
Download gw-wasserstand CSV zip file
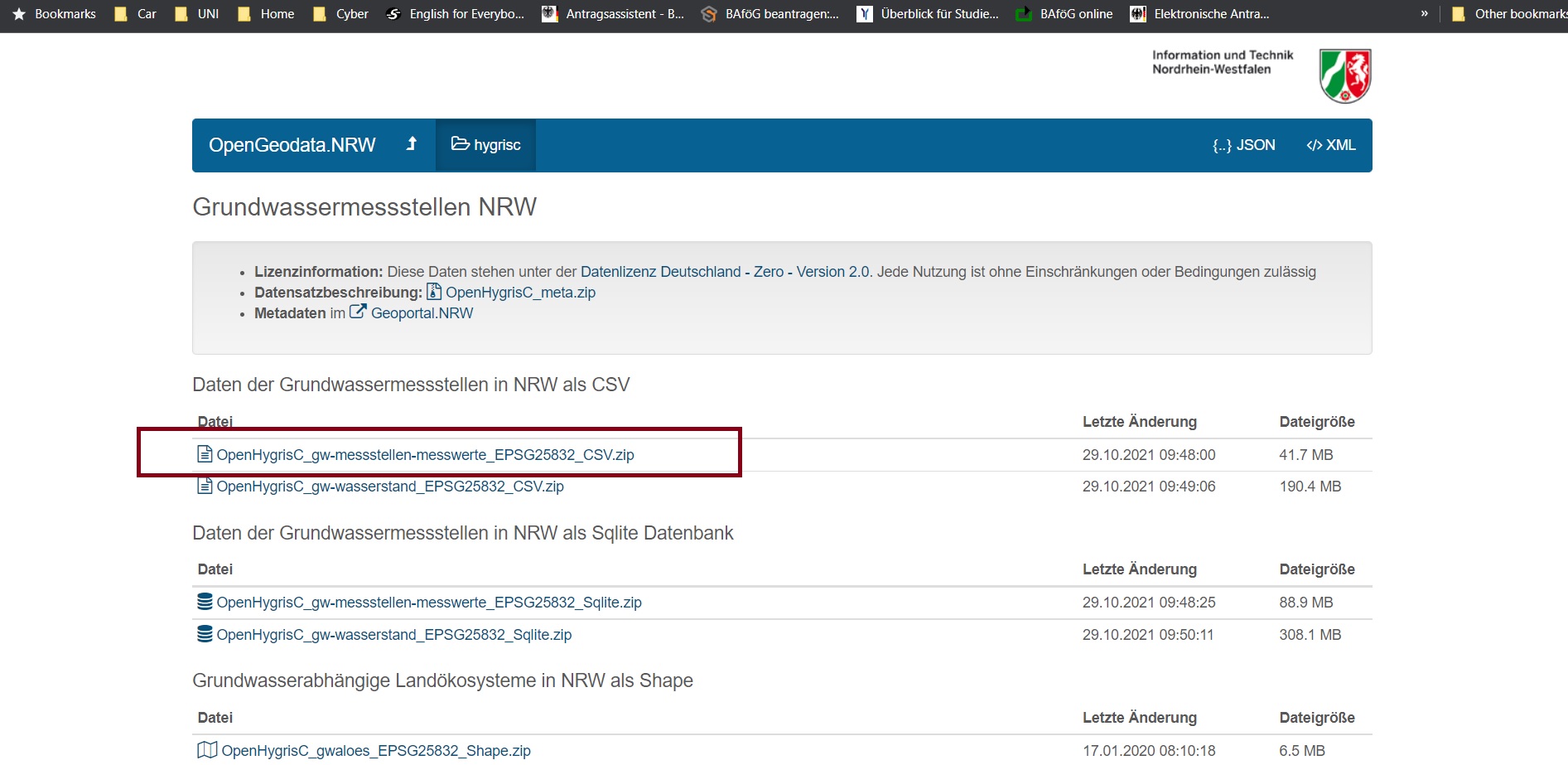(390, 487)
